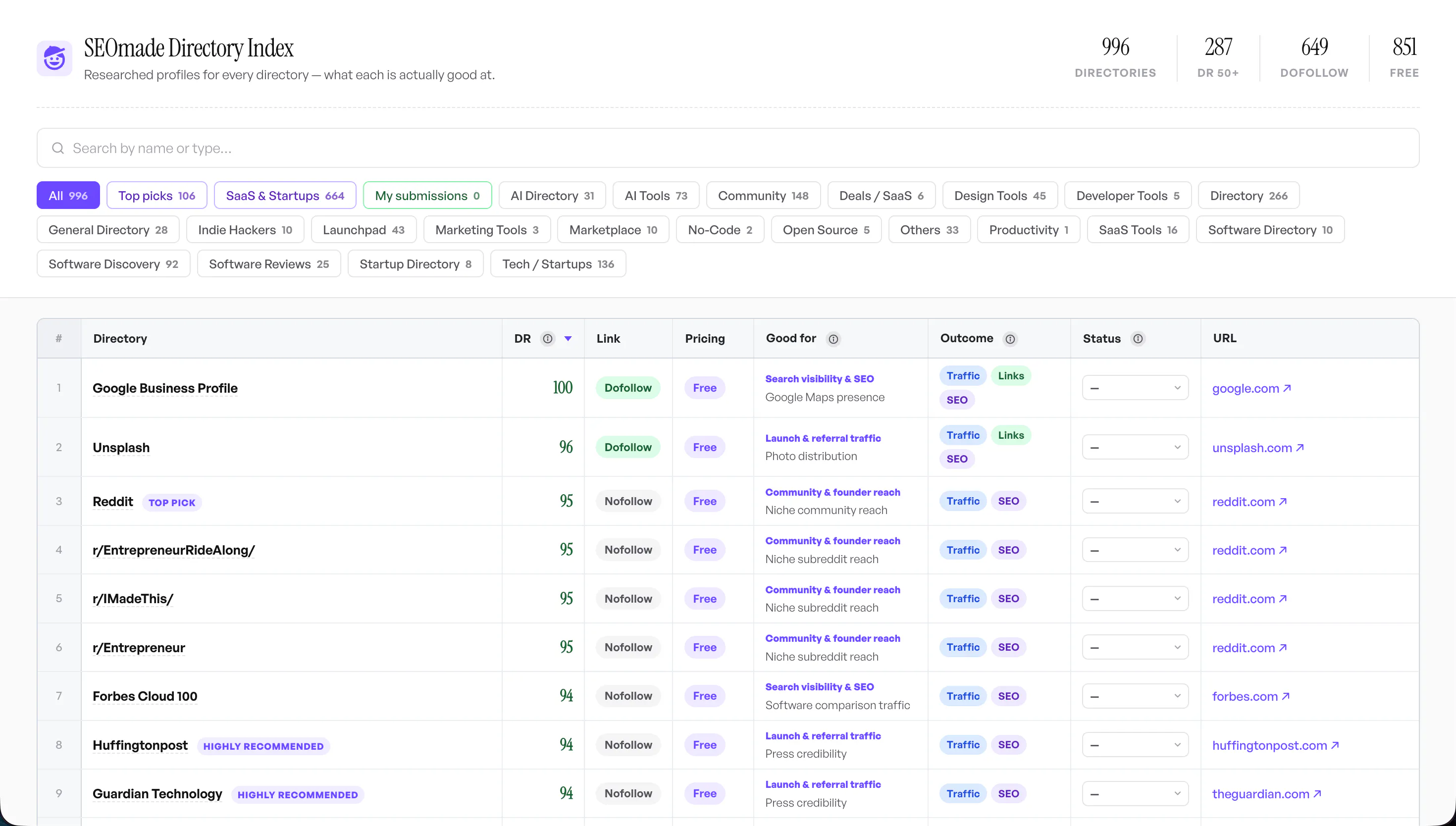Screen dimensions: 1456x826
Task: Filter by SaaS Tools
Action: pos(1138,230)
